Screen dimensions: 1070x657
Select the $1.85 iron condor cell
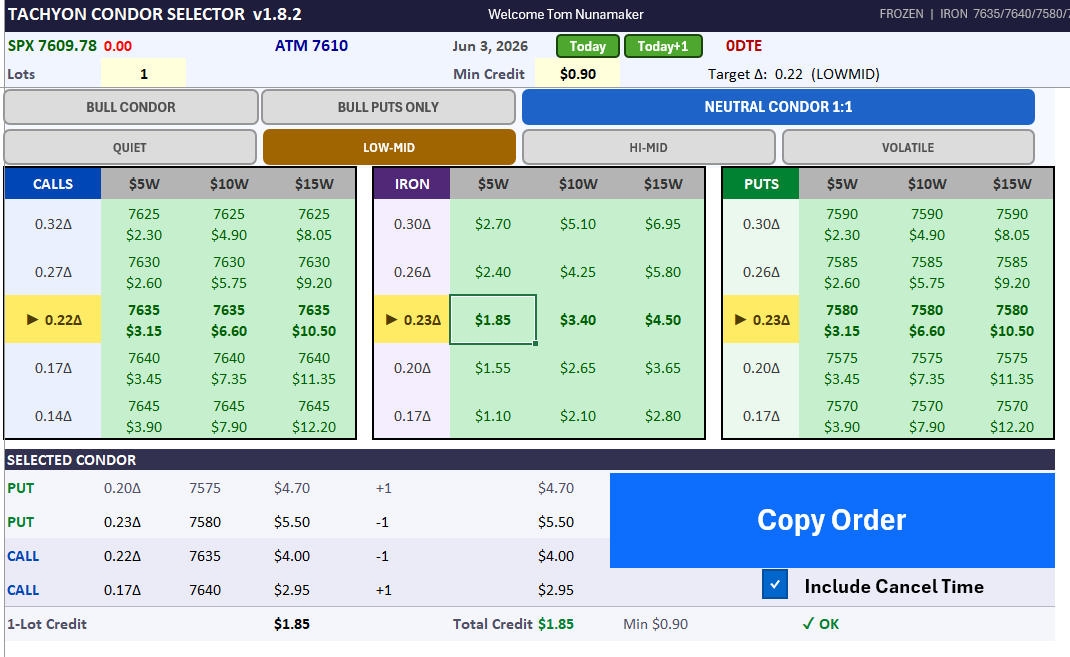pyautogui.click(x=493, y=320)
